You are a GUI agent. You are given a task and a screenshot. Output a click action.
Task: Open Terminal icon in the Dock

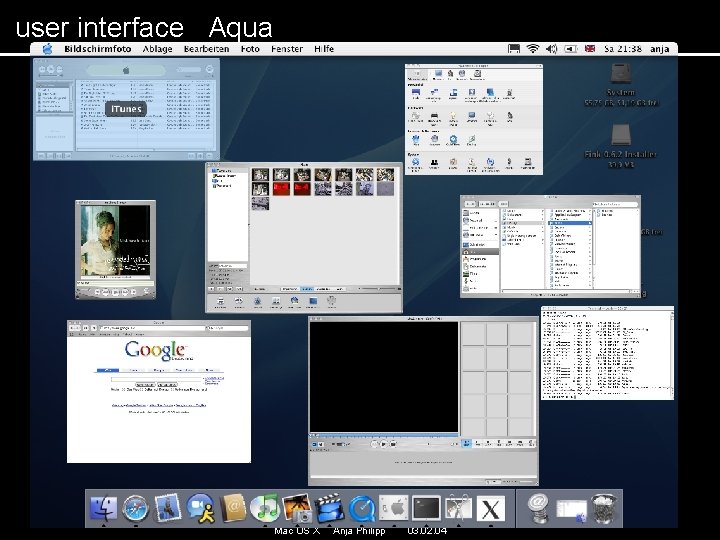(x=426, y=508)
